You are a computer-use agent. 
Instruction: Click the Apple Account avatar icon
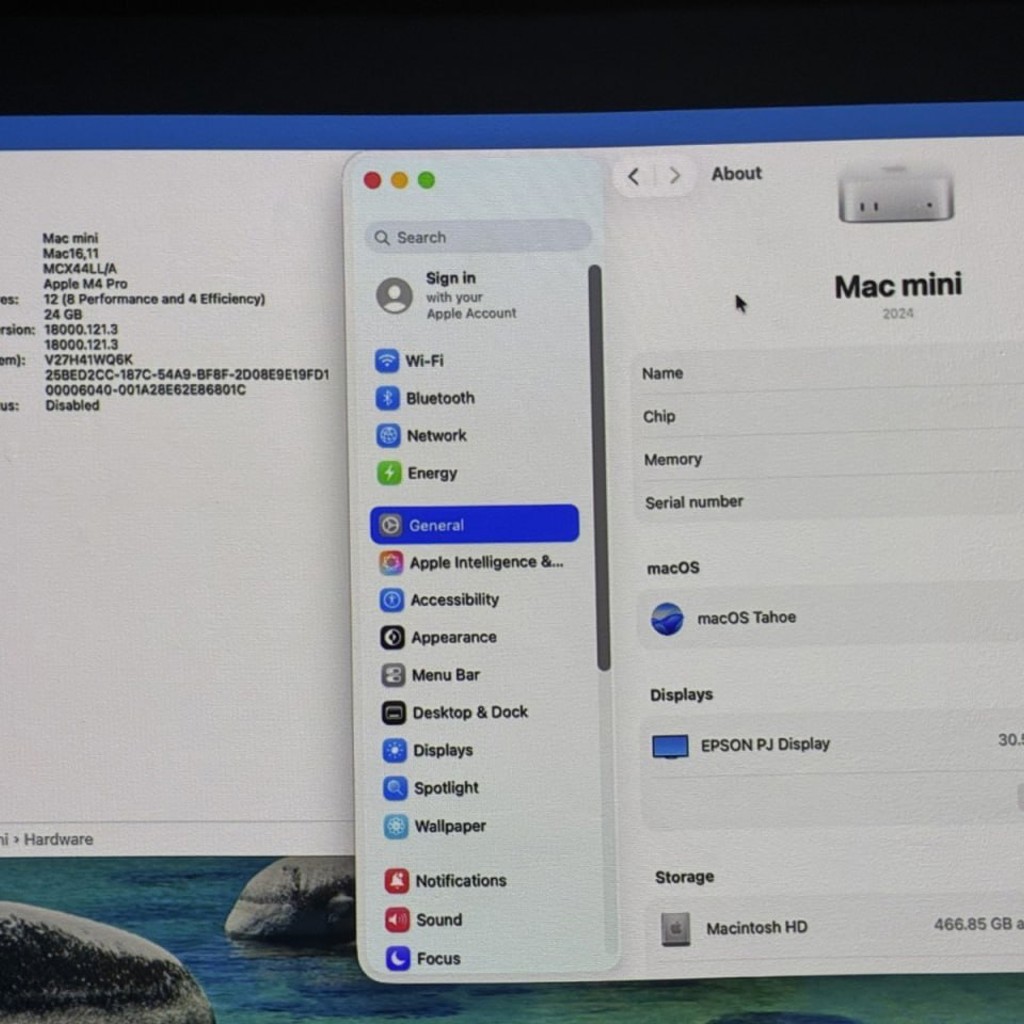coord(394,295)
